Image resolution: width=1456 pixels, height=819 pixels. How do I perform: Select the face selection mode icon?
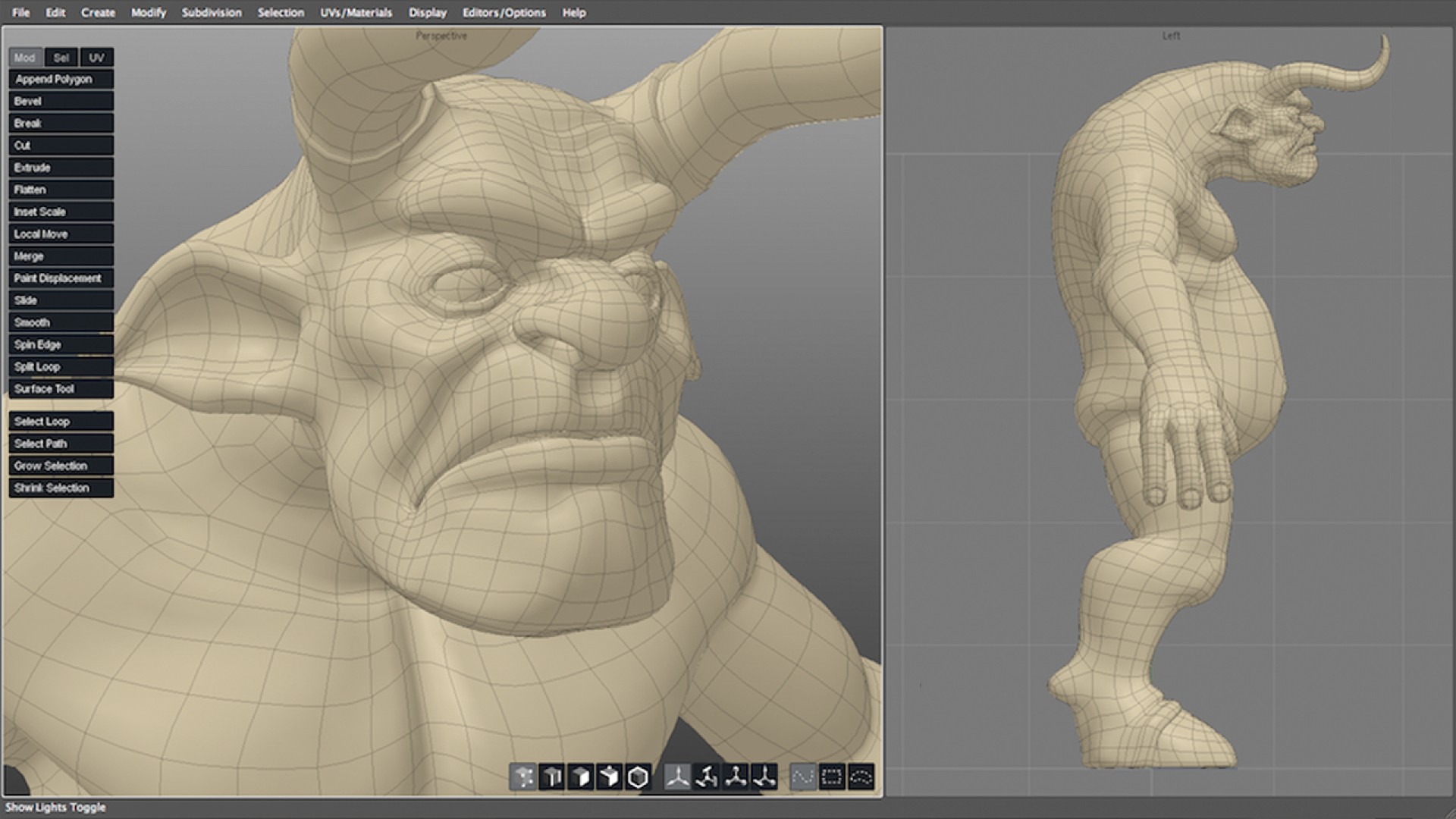(581, 777)
